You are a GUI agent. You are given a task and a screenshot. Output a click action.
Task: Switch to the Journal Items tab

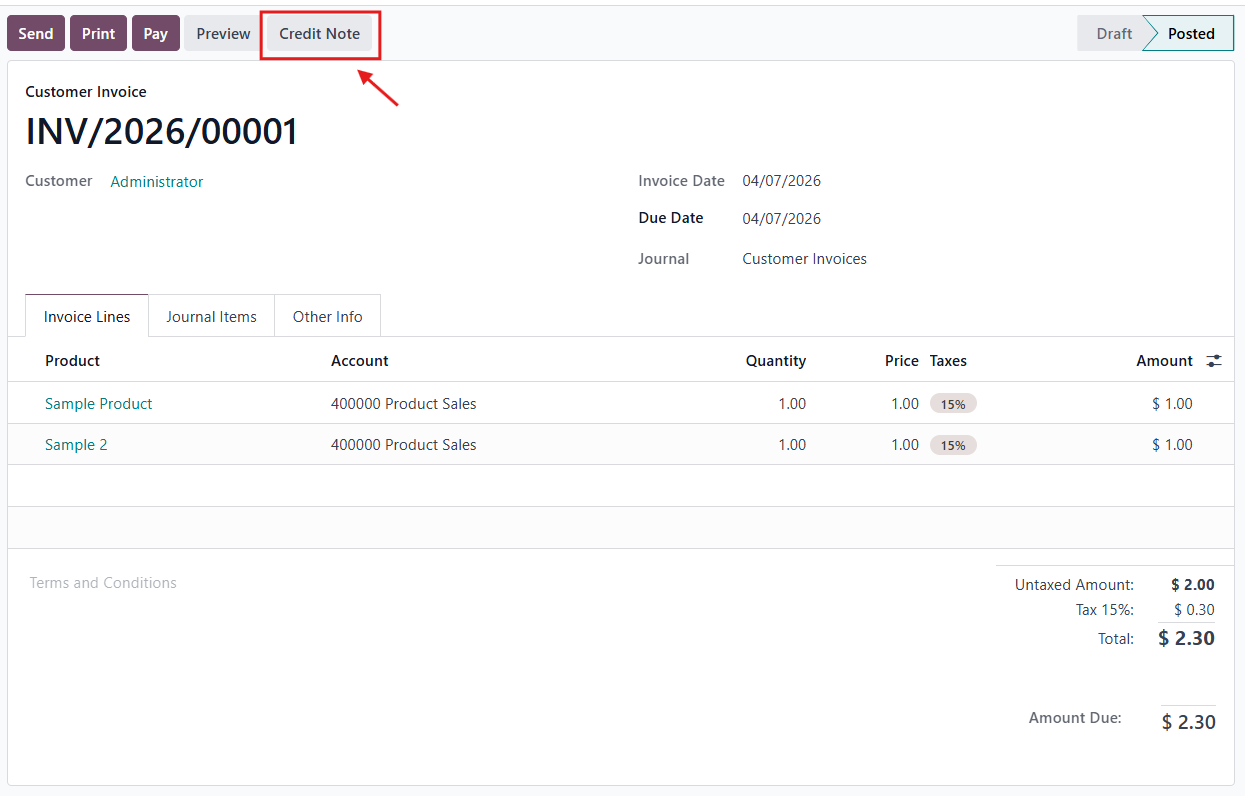pos(211,317)
